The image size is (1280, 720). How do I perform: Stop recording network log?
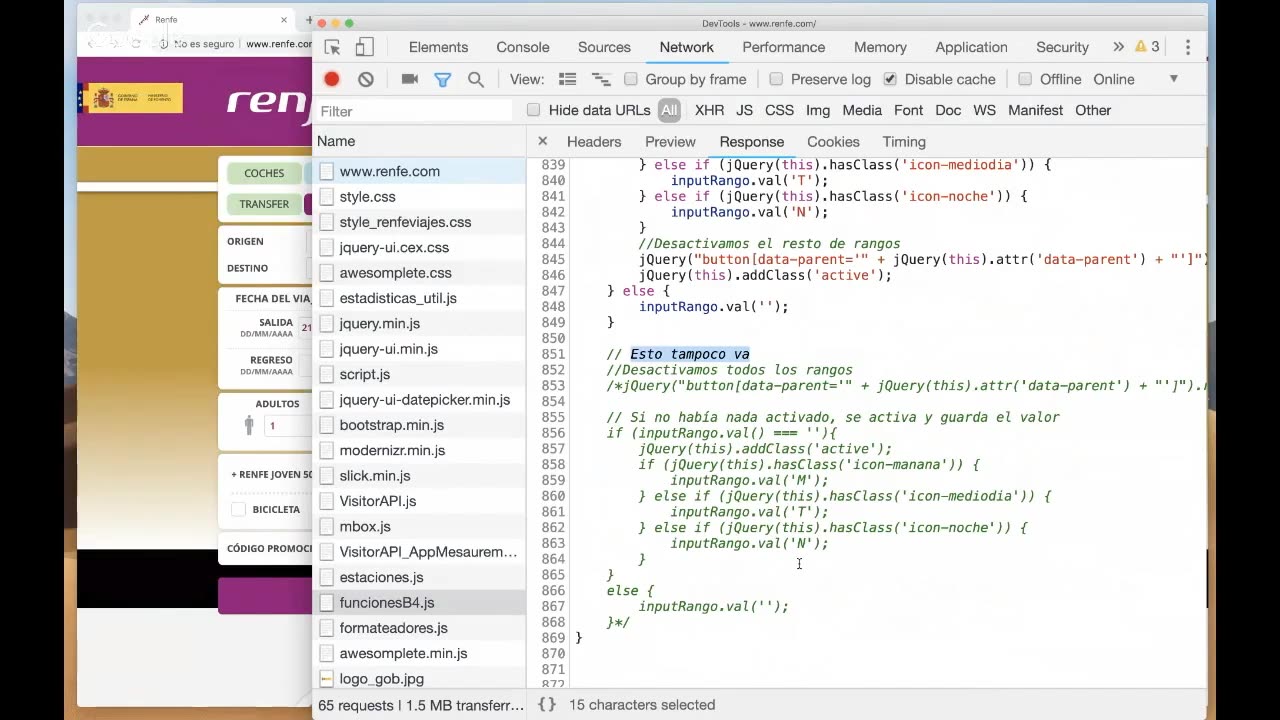coord(332,79)
